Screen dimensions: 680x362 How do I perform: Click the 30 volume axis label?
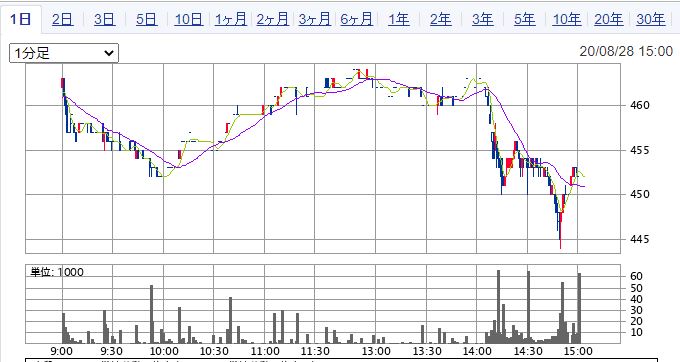(x=636, y=310)
